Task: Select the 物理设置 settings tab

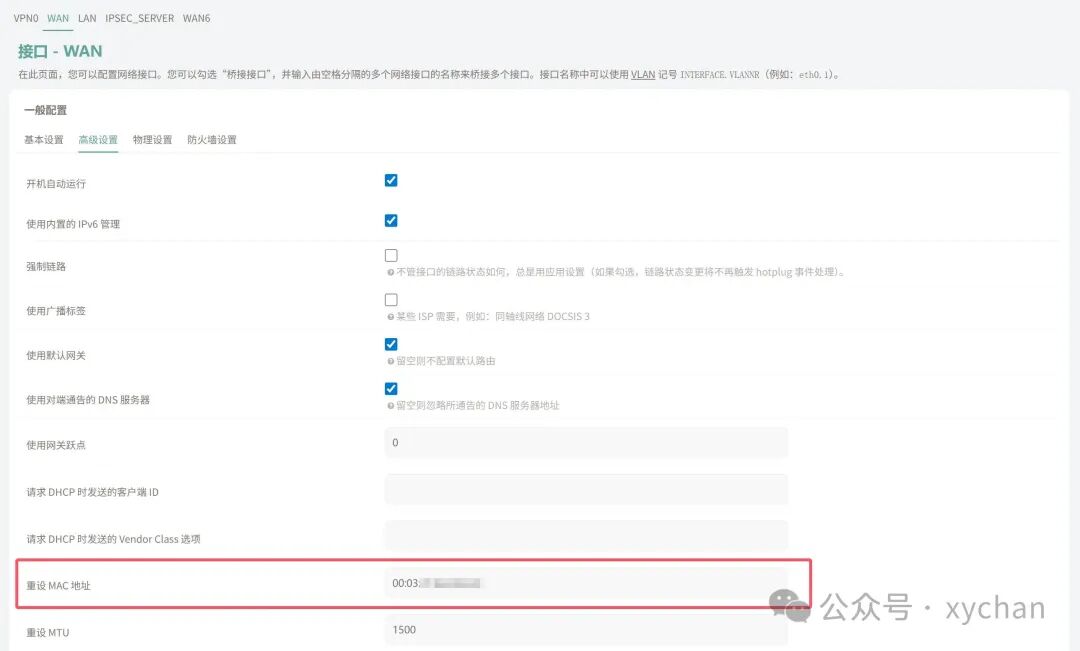Action: 152,140
